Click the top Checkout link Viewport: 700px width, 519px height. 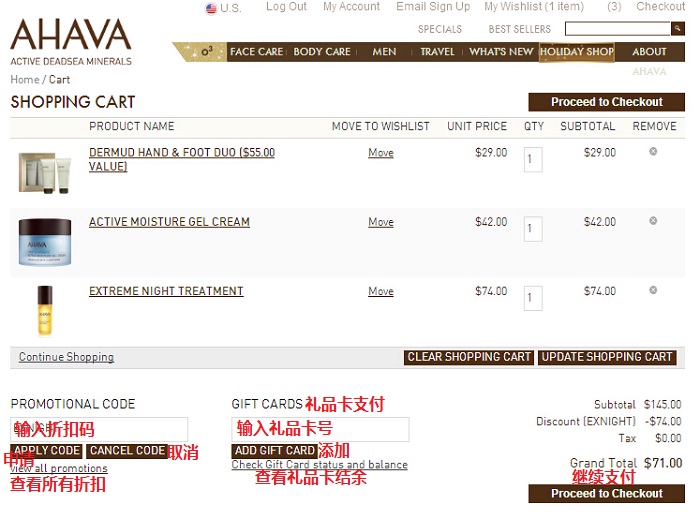click(x=660, y=7)
